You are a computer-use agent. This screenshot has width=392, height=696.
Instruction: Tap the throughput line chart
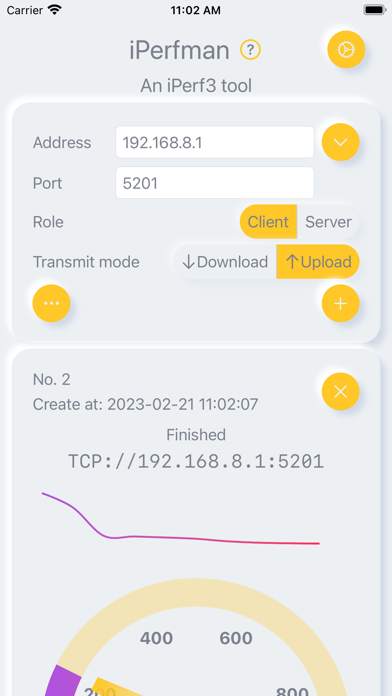click(181, 519)
